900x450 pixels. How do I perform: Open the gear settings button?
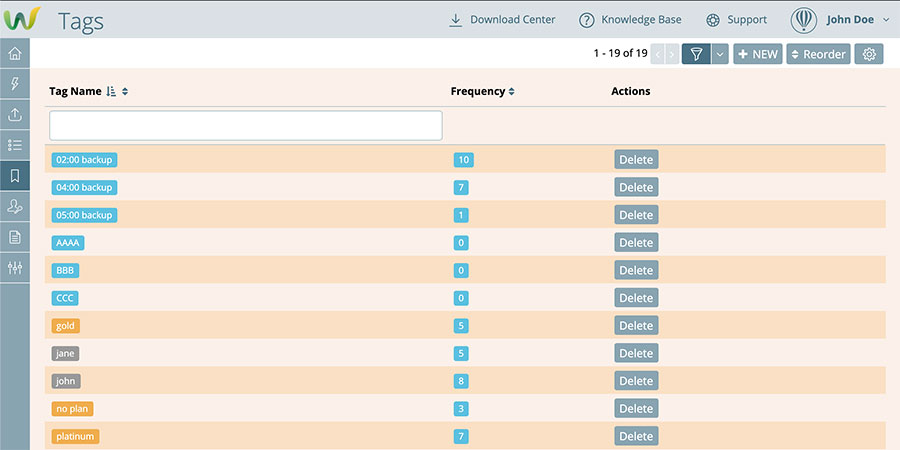point(869,54)
